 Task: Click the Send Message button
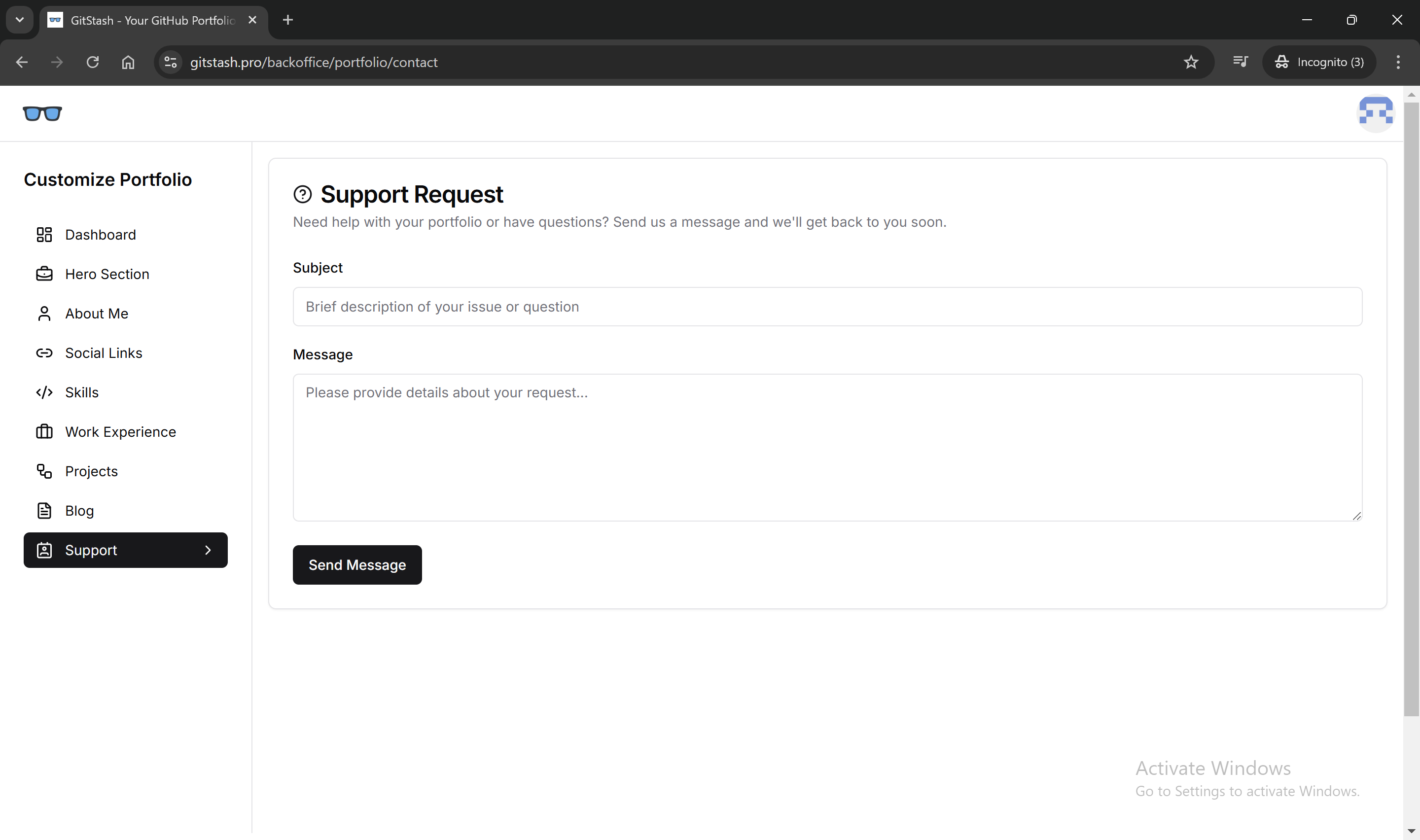point(357,564)
